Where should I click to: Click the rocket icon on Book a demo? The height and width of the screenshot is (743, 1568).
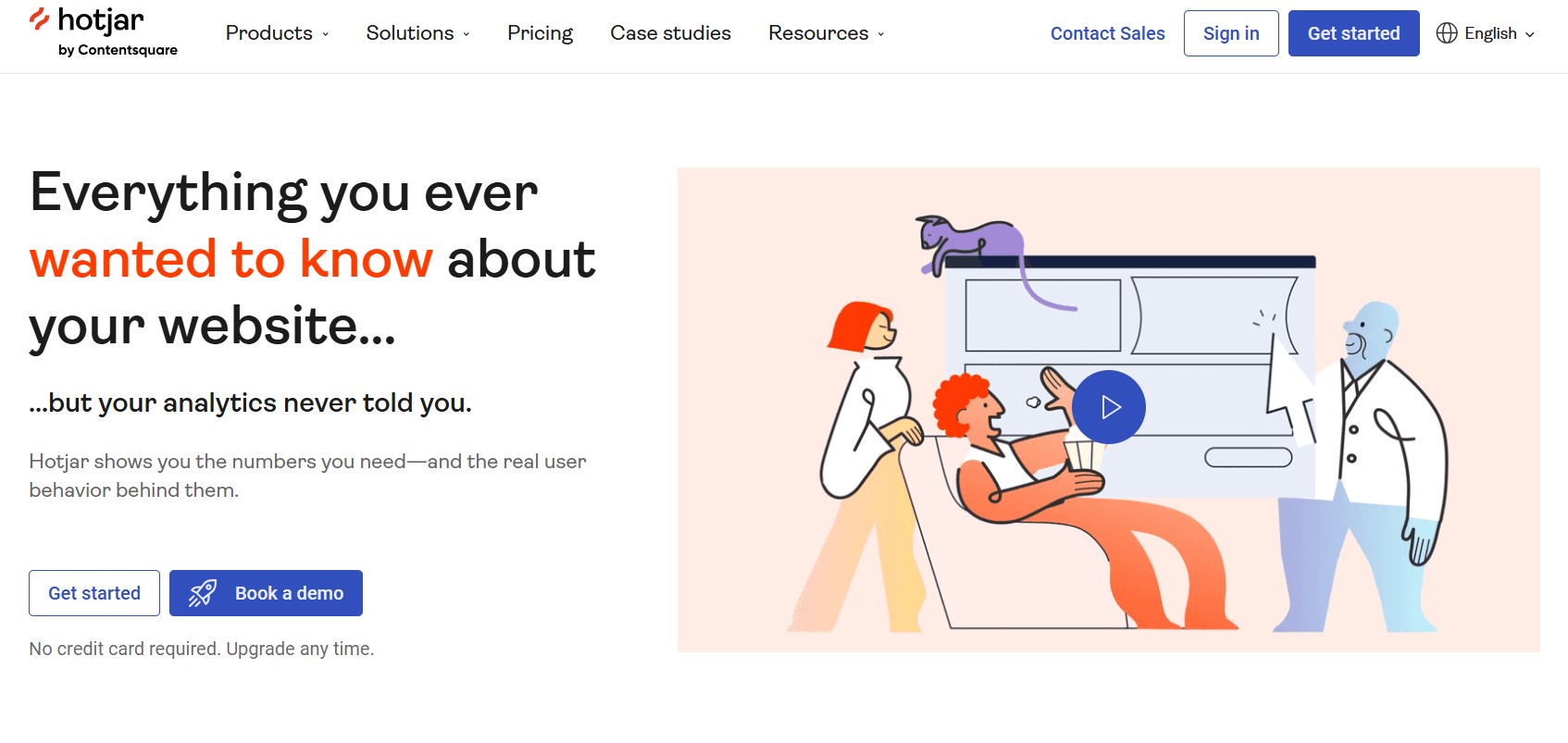pyautogui.click(x=203, y=593)
